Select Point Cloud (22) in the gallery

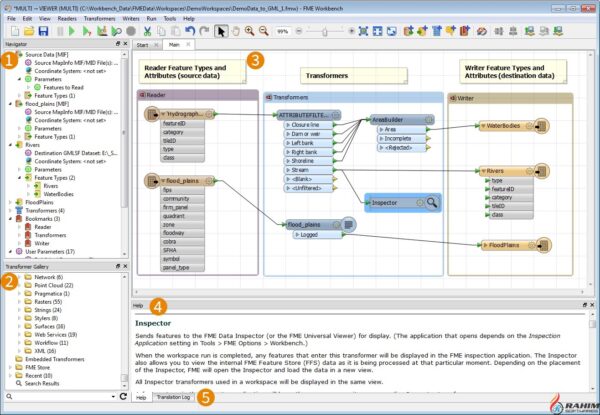pos(53,285)
